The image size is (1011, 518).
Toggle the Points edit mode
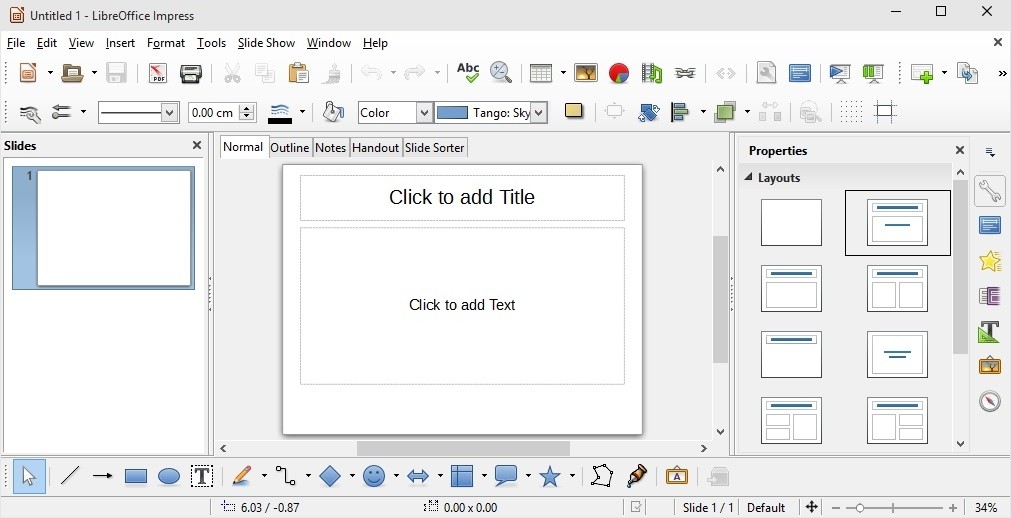point(601,477)
